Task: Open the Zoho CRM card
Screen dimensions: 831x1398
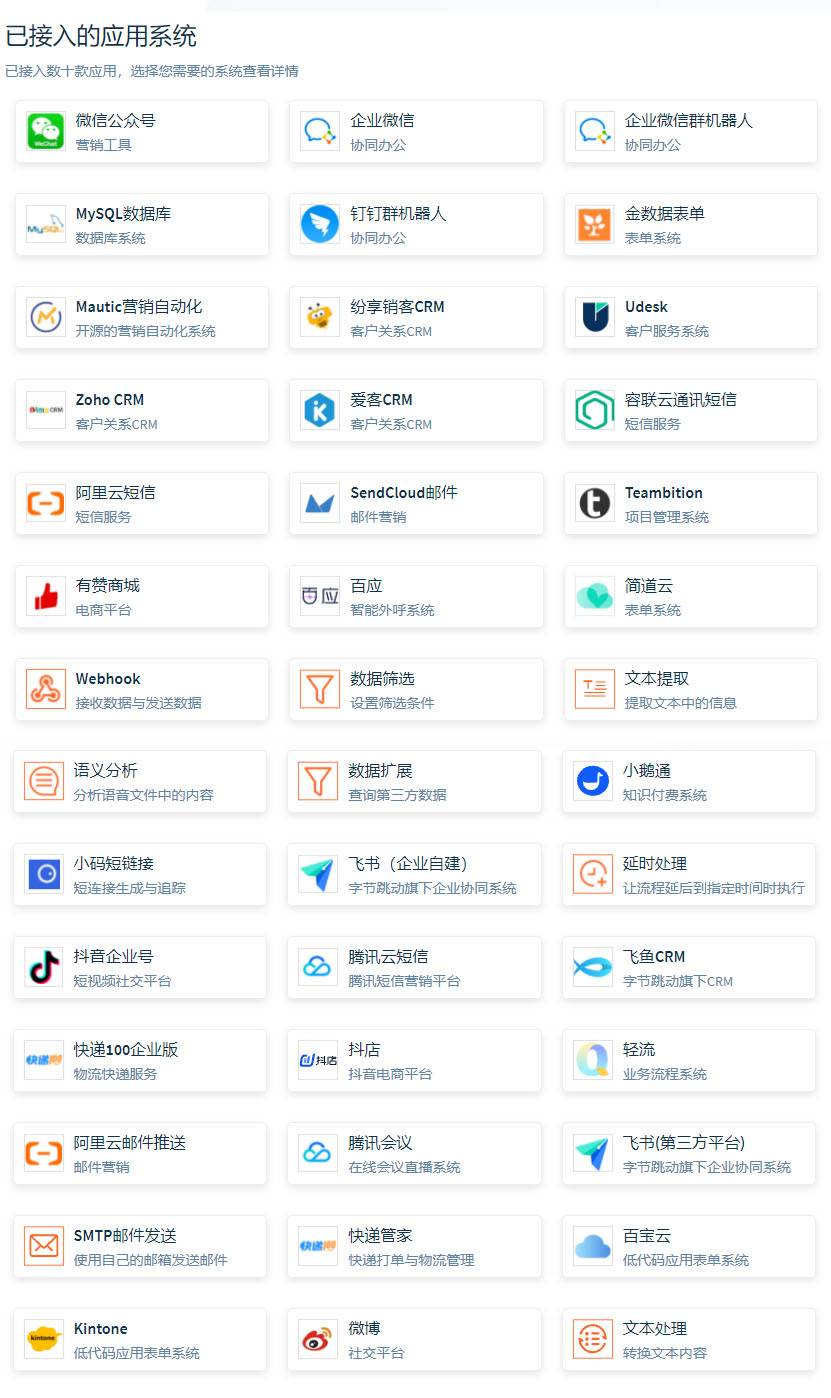Action: pos(142,411)
